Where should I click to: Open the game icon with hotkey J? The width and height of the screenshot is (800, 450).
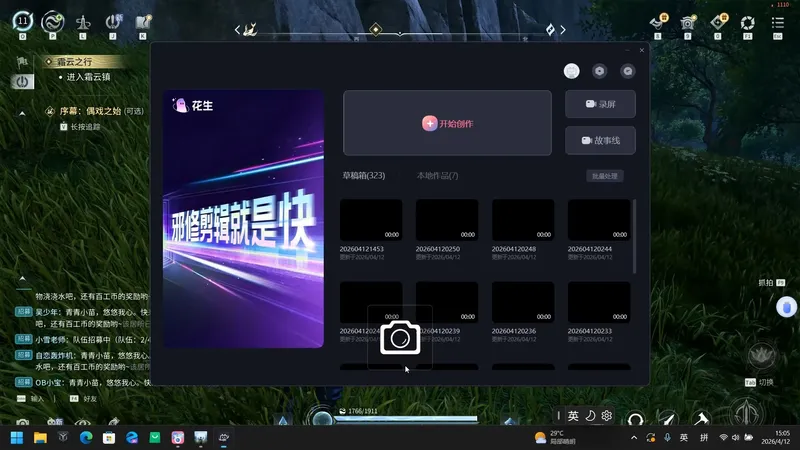pyautogui.click(x=113, y=23)
